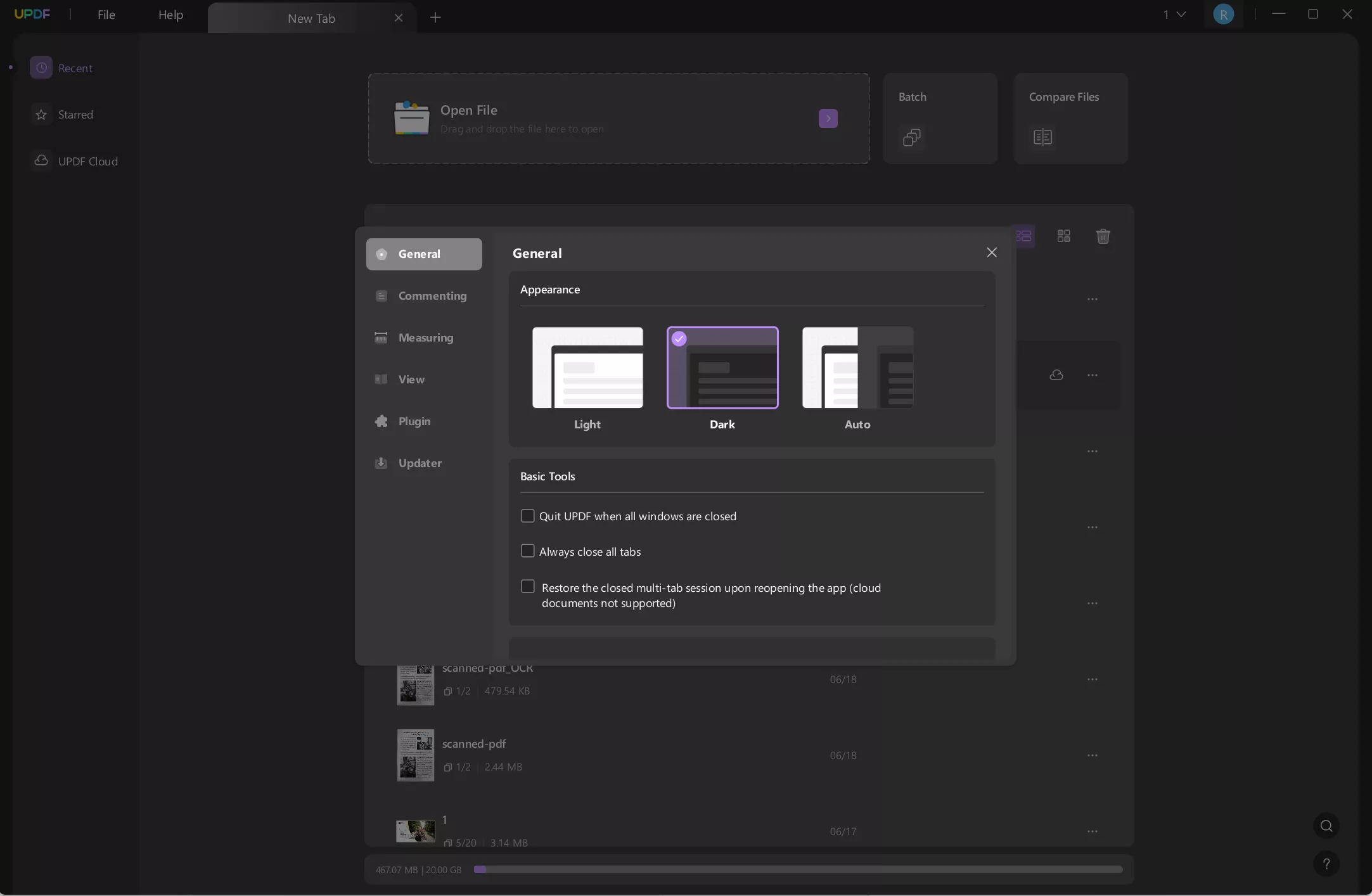Close the New Tab tab

[399, 18]
